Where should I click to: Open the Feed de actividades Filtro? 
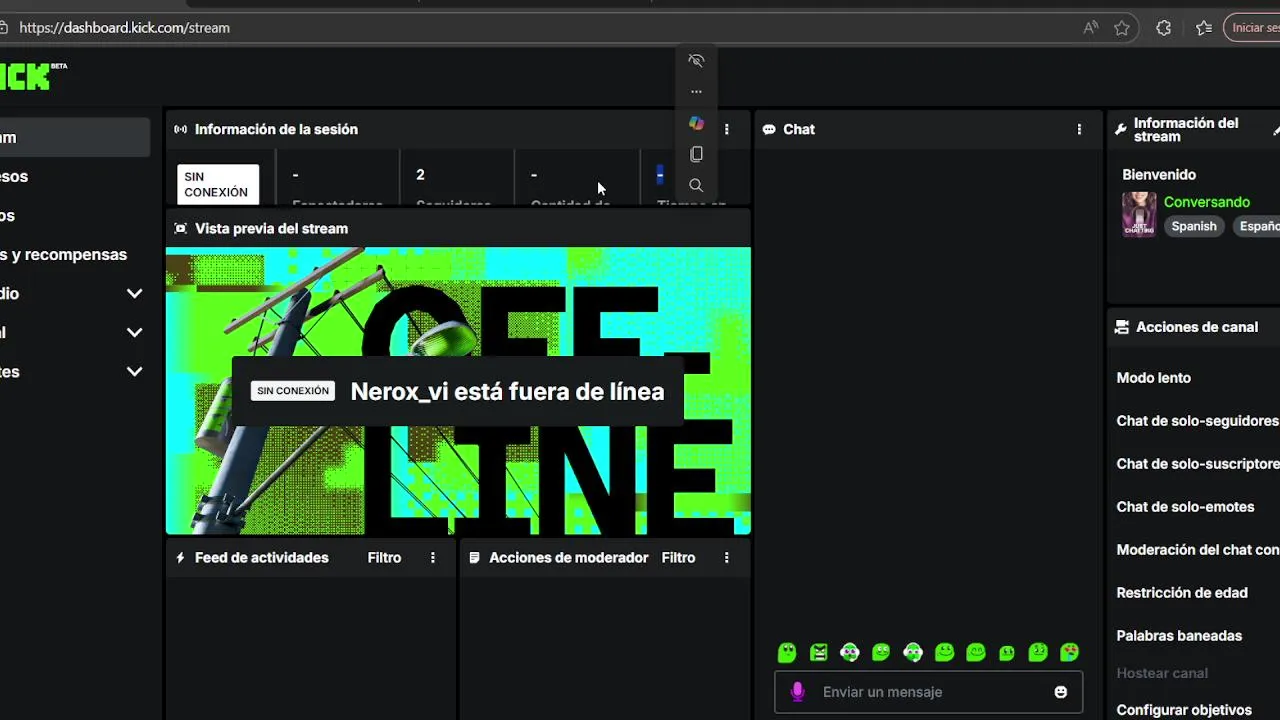384,558
